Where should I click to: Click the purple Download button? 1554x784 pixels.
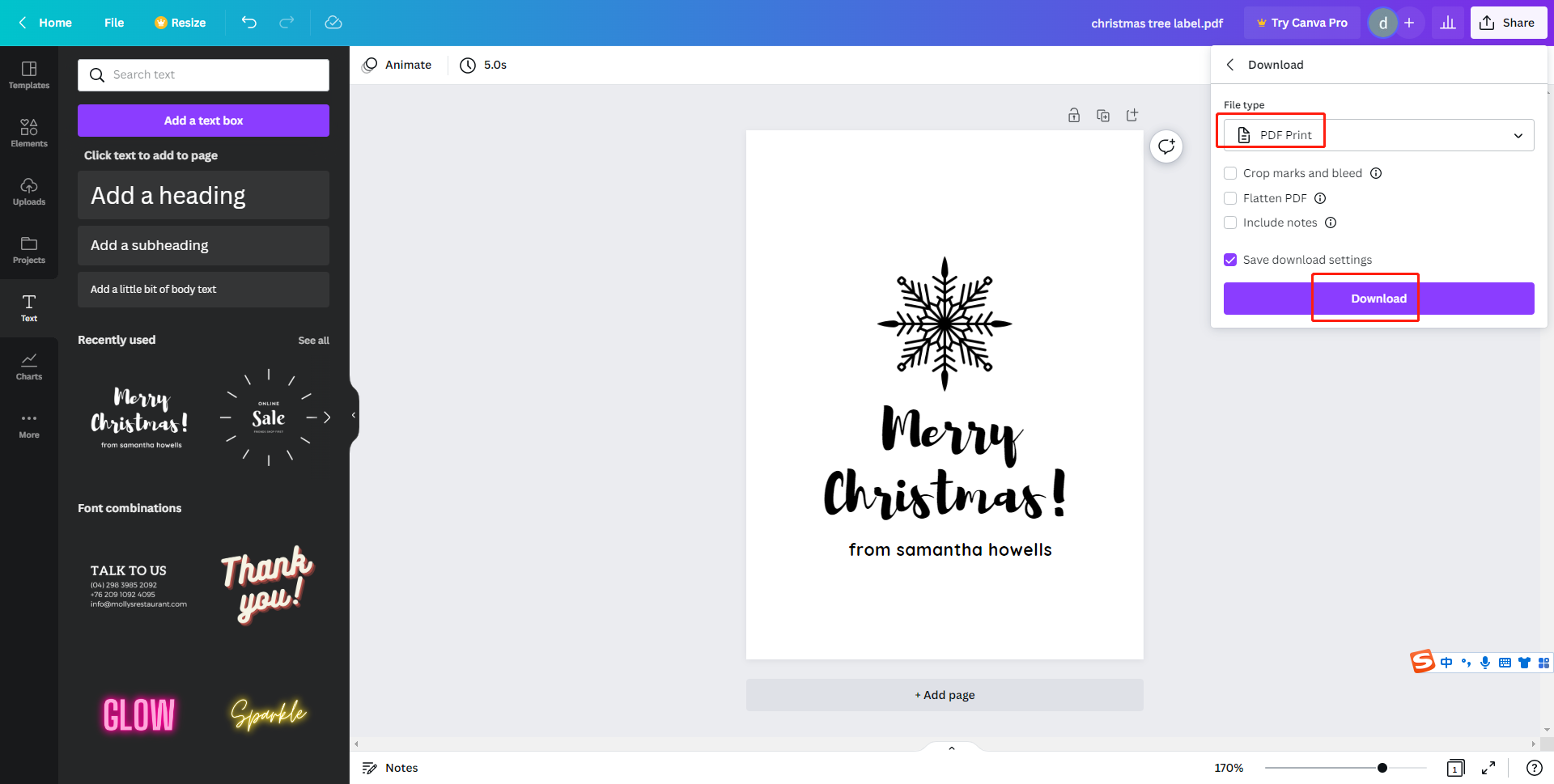[1378, 299]
